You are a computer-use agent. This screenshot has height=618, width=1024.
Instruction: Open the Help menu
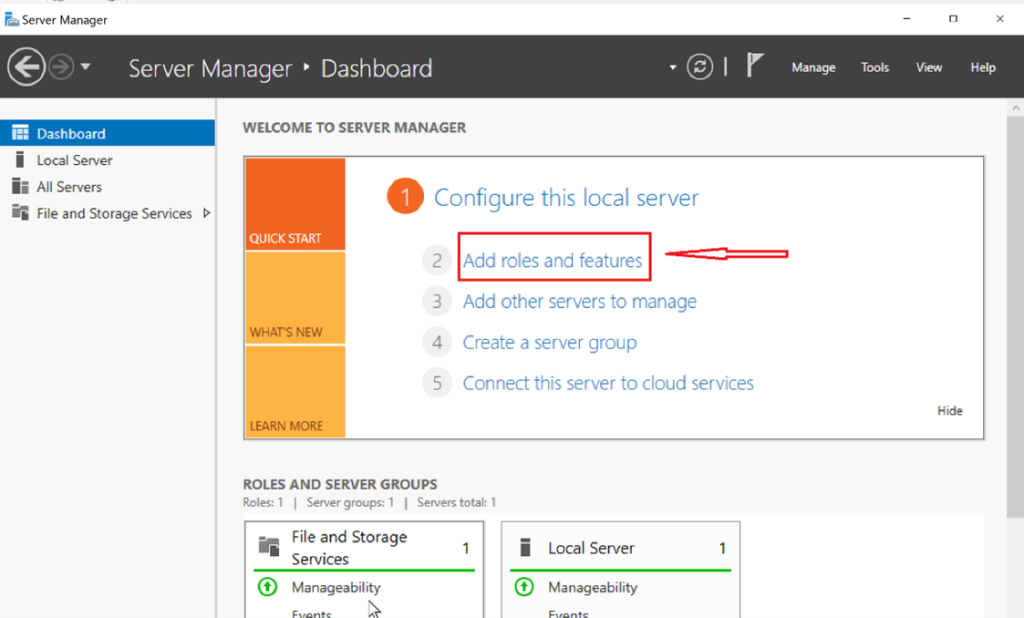point(982,67)
